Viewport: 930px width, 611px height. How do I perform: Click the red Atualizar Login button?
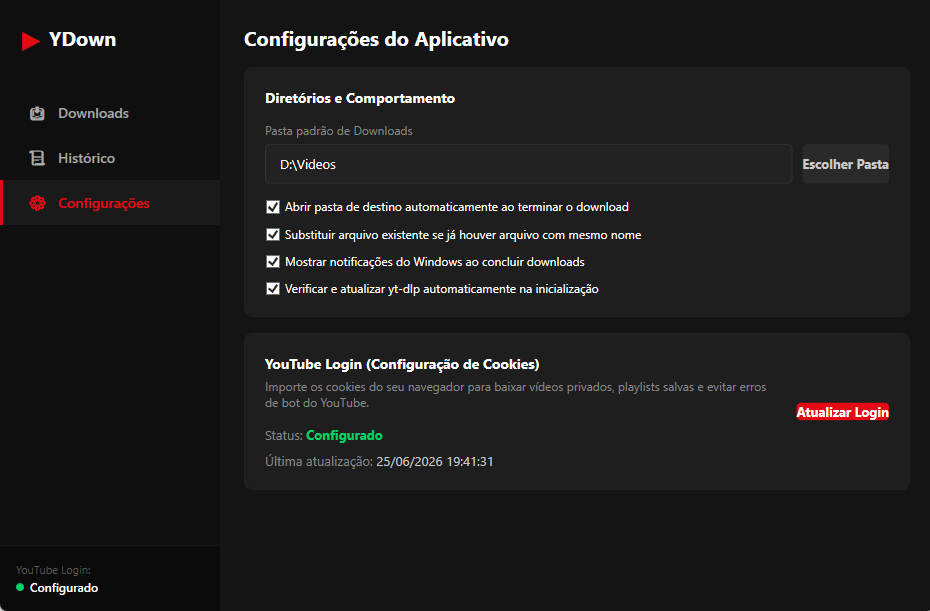pyautogui.click(x=842, y=412)
